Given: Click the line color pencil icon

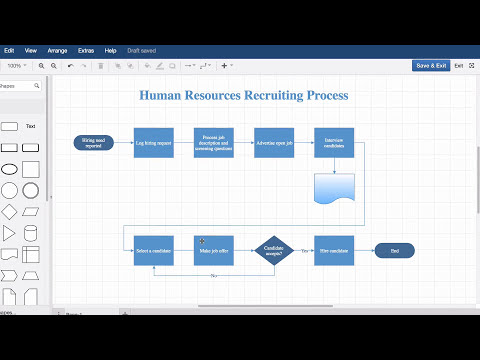Looking at the screenshot, I should pyautogui.click(x=160, y=66).
